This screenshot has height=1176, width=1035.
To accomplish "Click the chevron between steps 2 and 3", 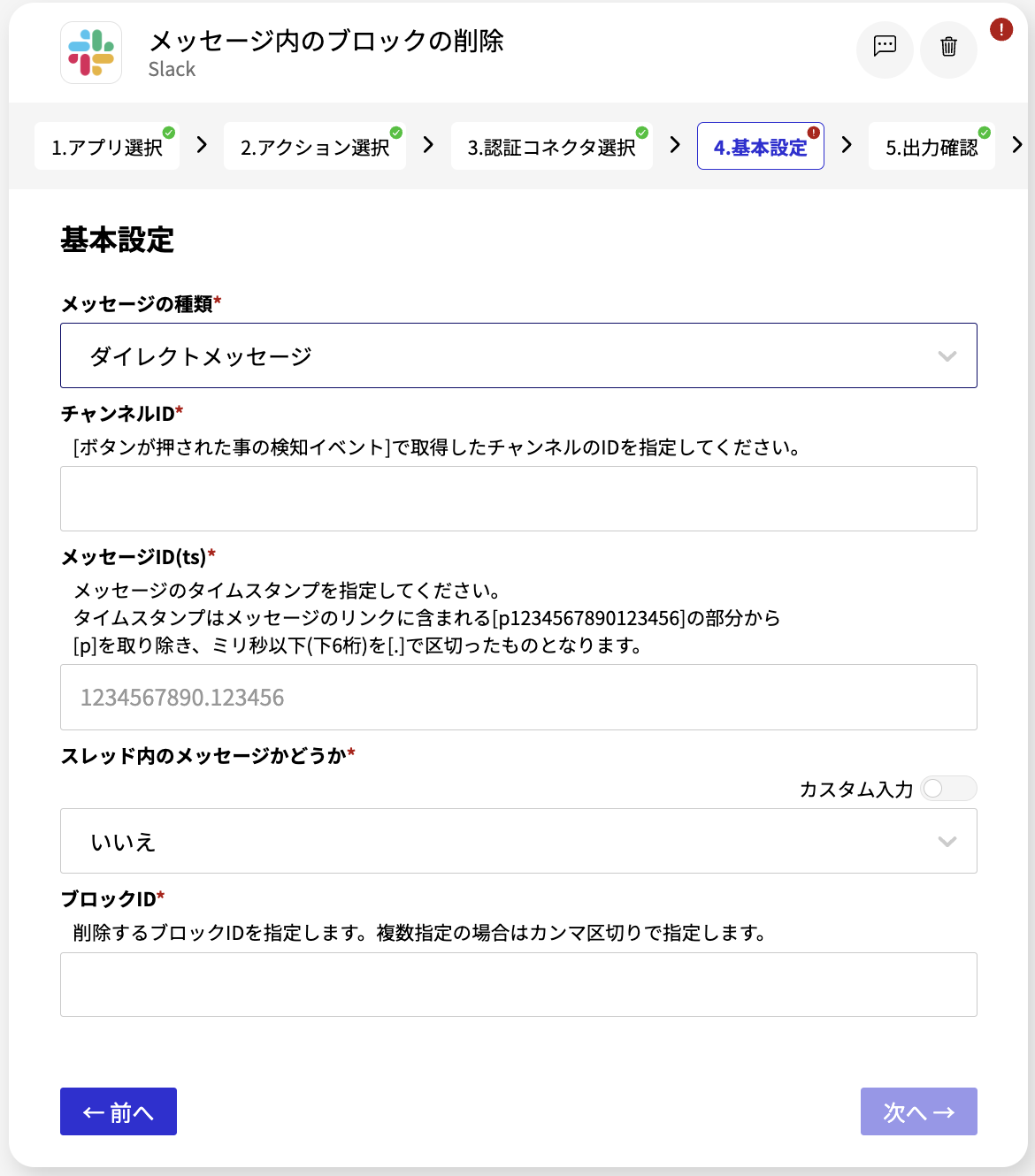I will coord(428,145).
